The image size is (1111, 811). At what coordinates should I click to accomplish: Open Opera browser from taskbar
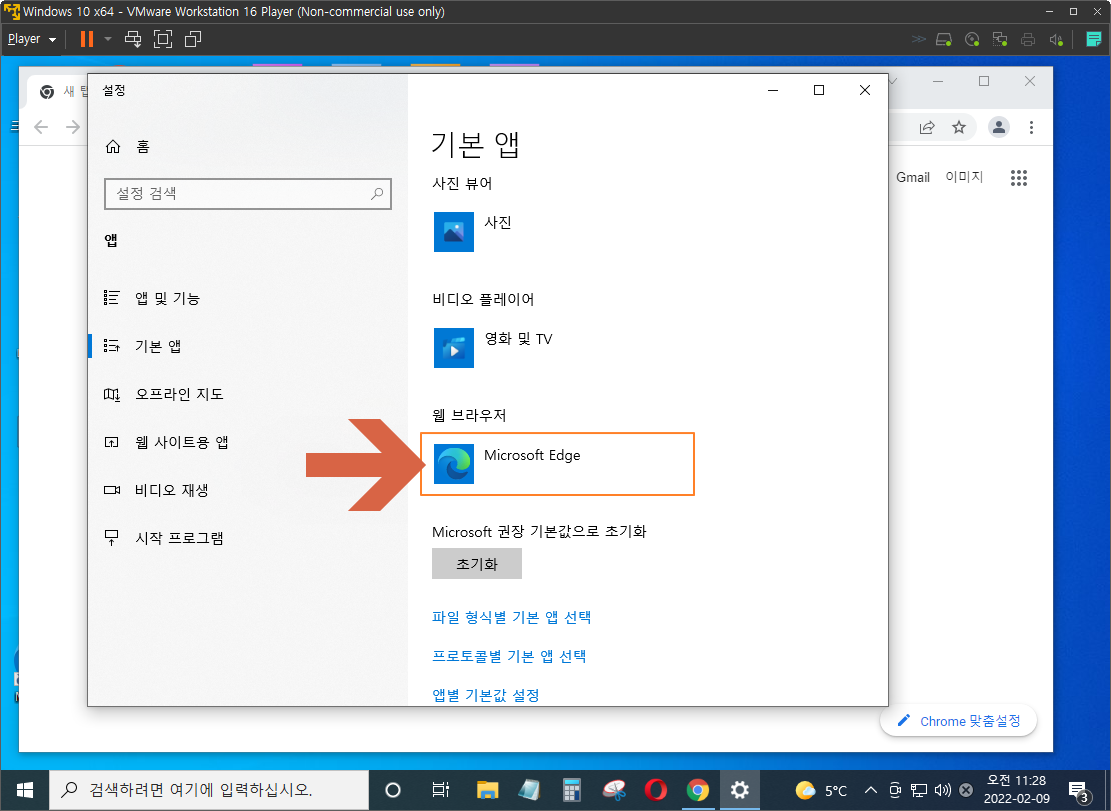(x=656, y=790)
